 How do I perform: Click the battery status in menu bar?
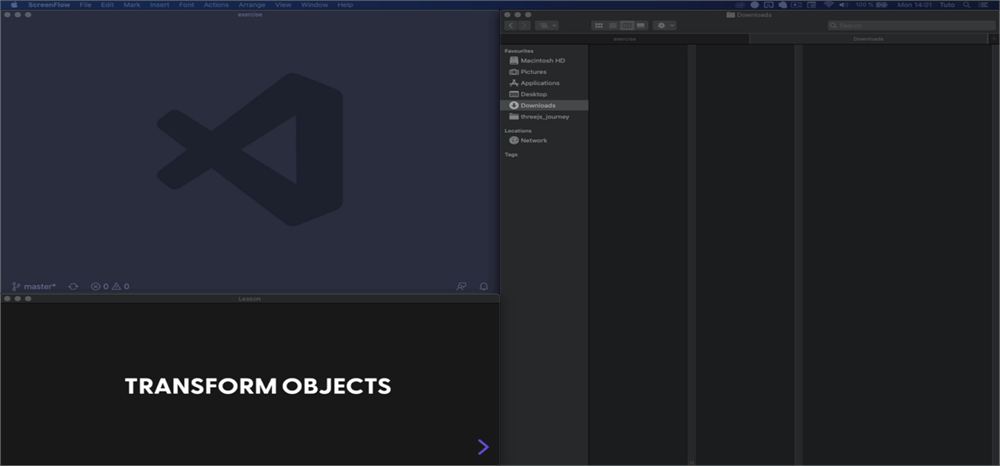pyautogui.click(x=871, y=4)
